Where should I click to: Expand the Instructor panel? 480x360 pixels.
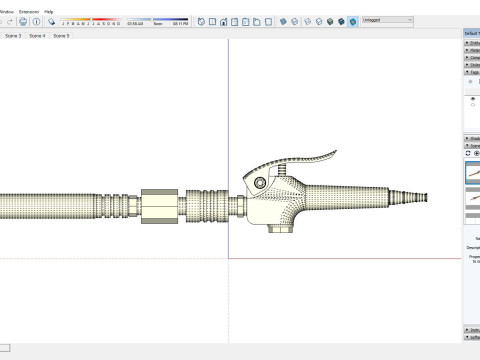(x=472, y=330)
